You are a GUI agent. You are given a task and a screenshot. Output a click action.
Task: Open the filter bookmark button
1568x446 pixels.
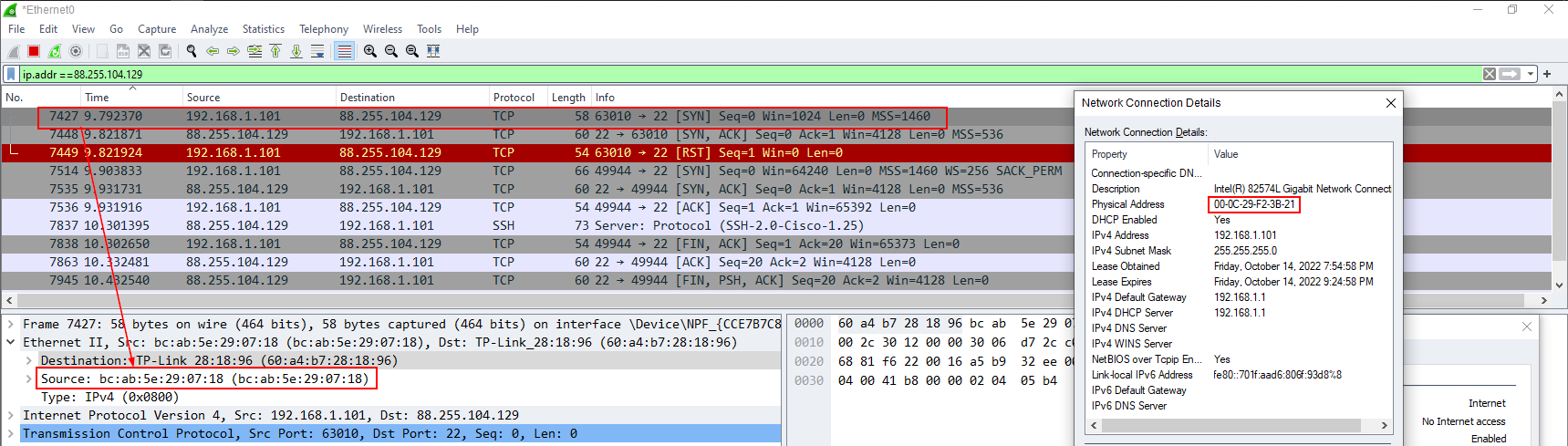tap(11, 74)
